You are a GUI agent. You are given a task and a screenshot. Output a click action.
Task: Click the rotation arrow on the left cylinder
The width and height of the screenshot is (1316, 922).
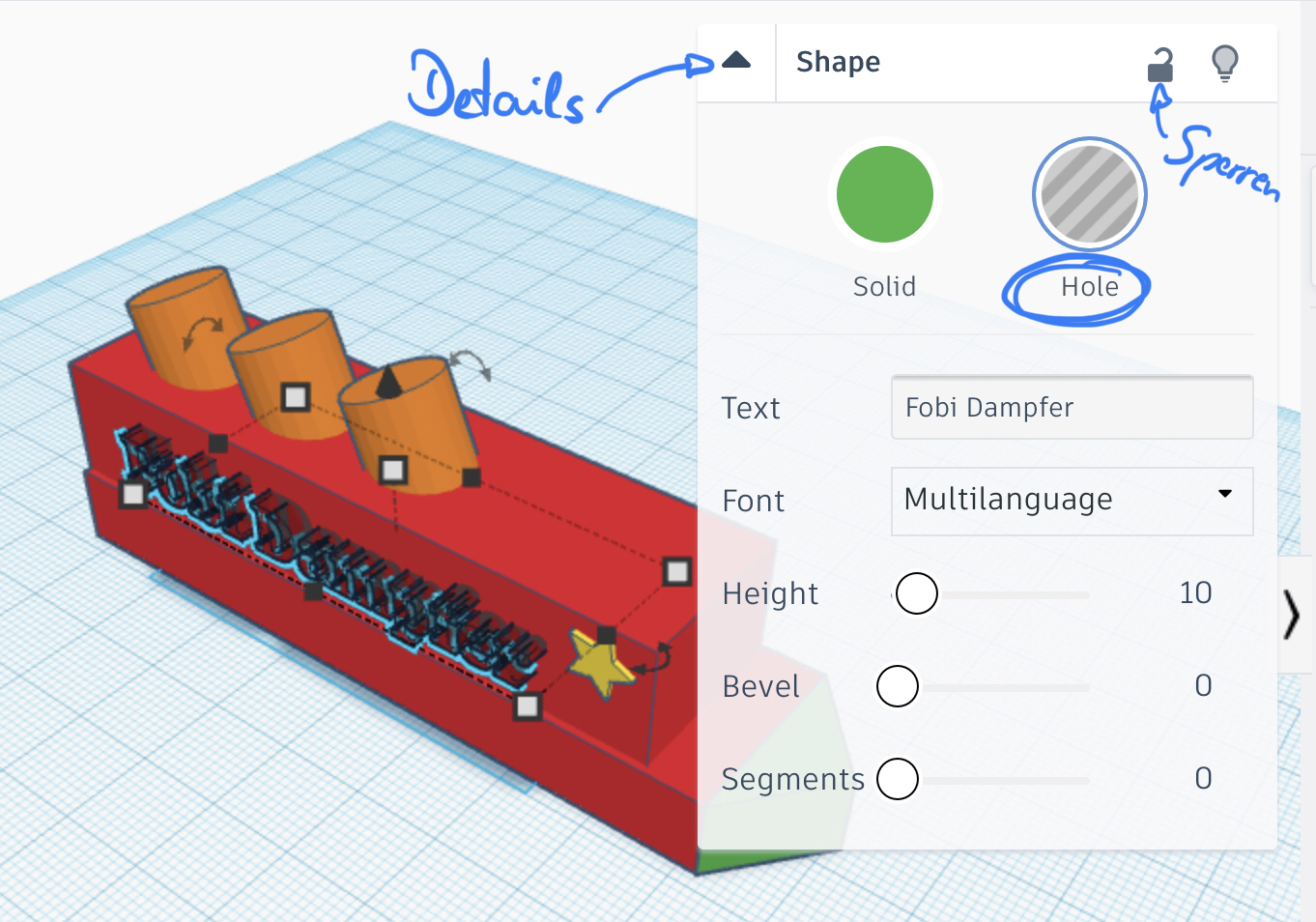click(x=202, y=331)
